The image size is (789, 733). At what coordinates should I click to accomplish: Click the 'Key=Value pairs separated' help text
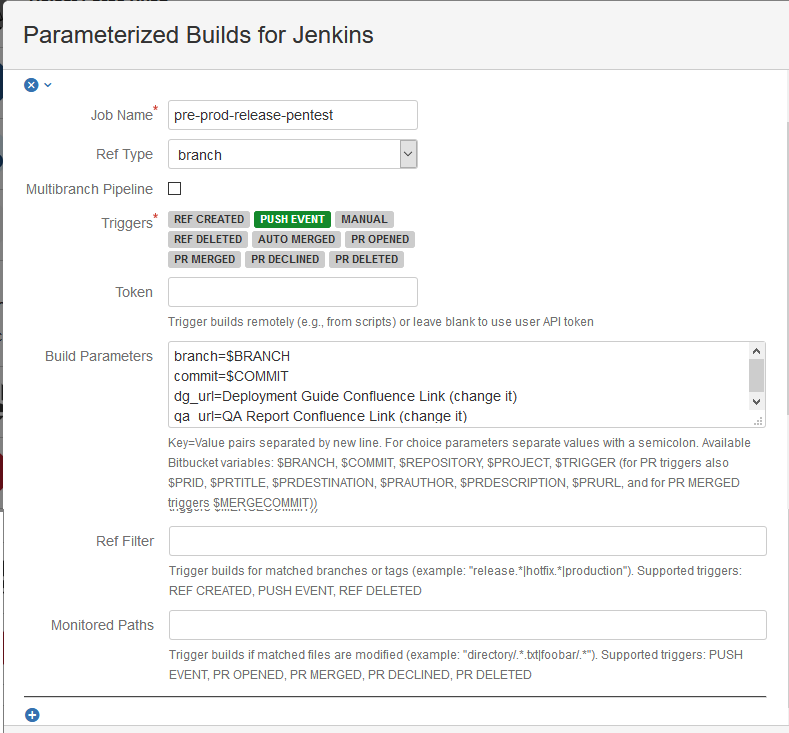point(459,473)
